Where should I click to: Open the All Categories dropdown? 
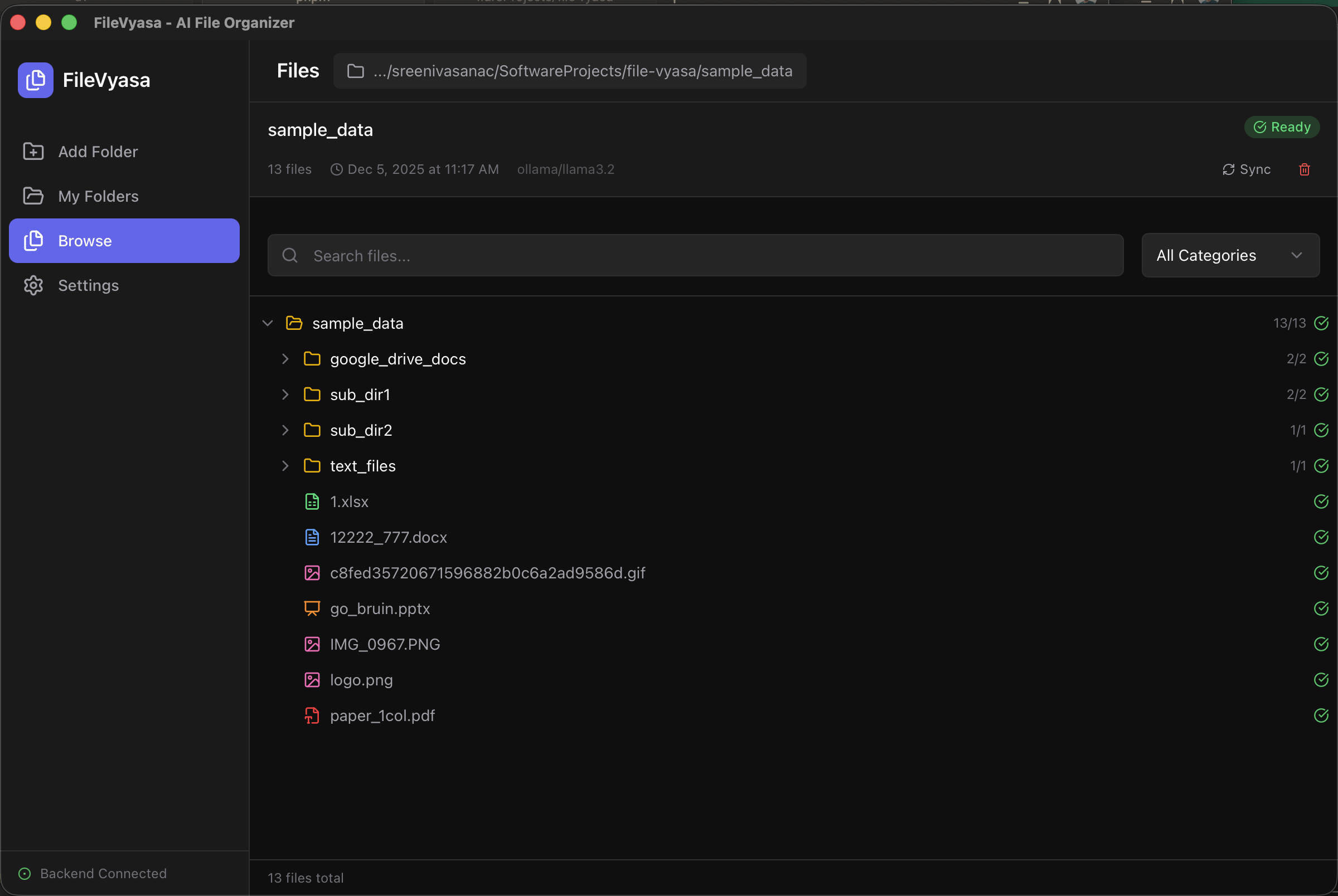pos(1229,255)
